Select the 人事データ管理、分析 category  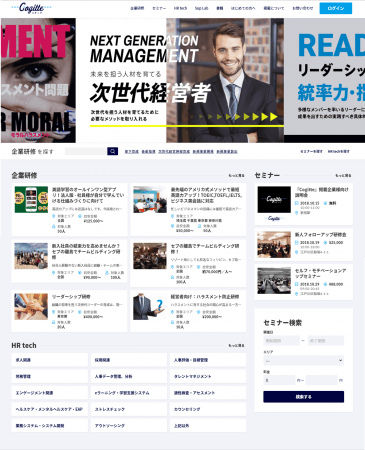[x=129, y=376]
